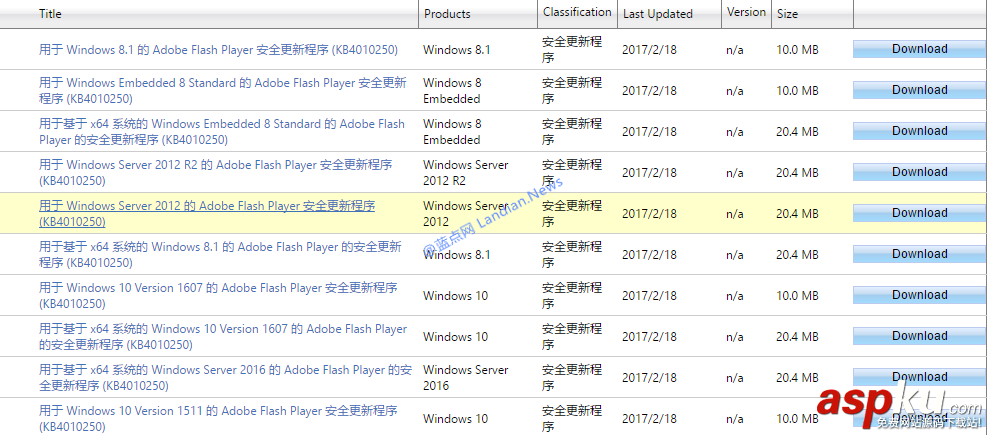Viewport: 987px width, 435px height.
Task: Sort by the Last Updated column header
Action: pyautogui.click(x=657, y=14)
